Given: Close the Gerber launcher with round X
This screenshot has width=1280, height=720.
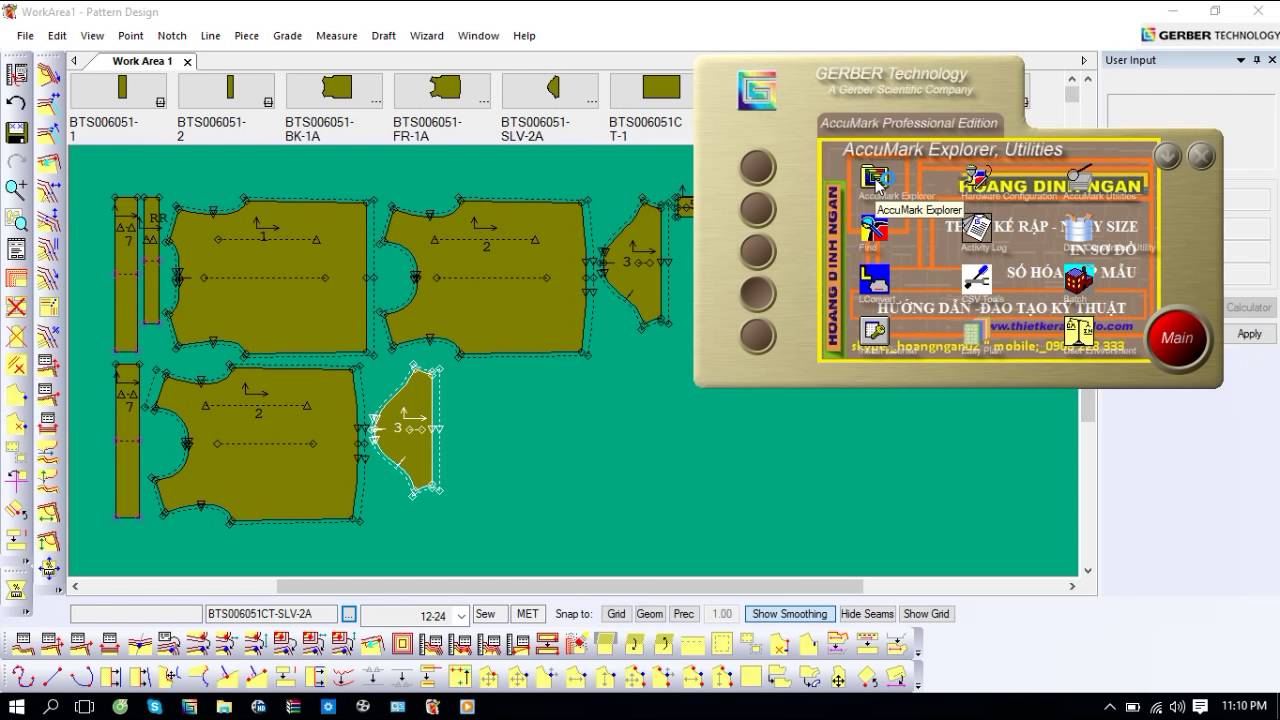Looking at the screenshot, I should point(1201,156).
